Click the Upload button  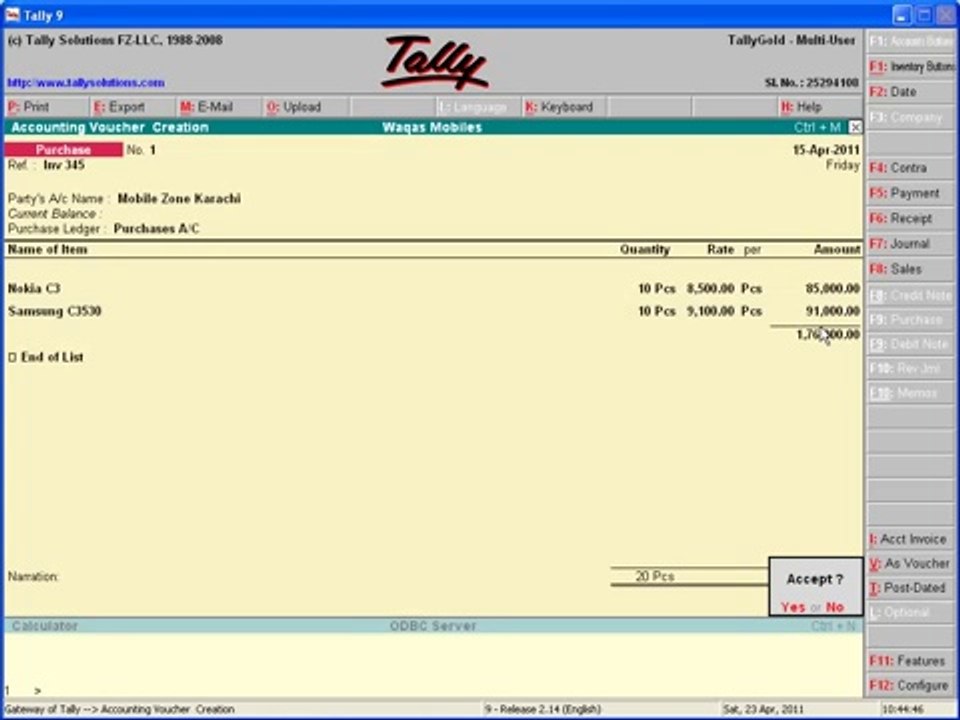[x=306, y=107]
